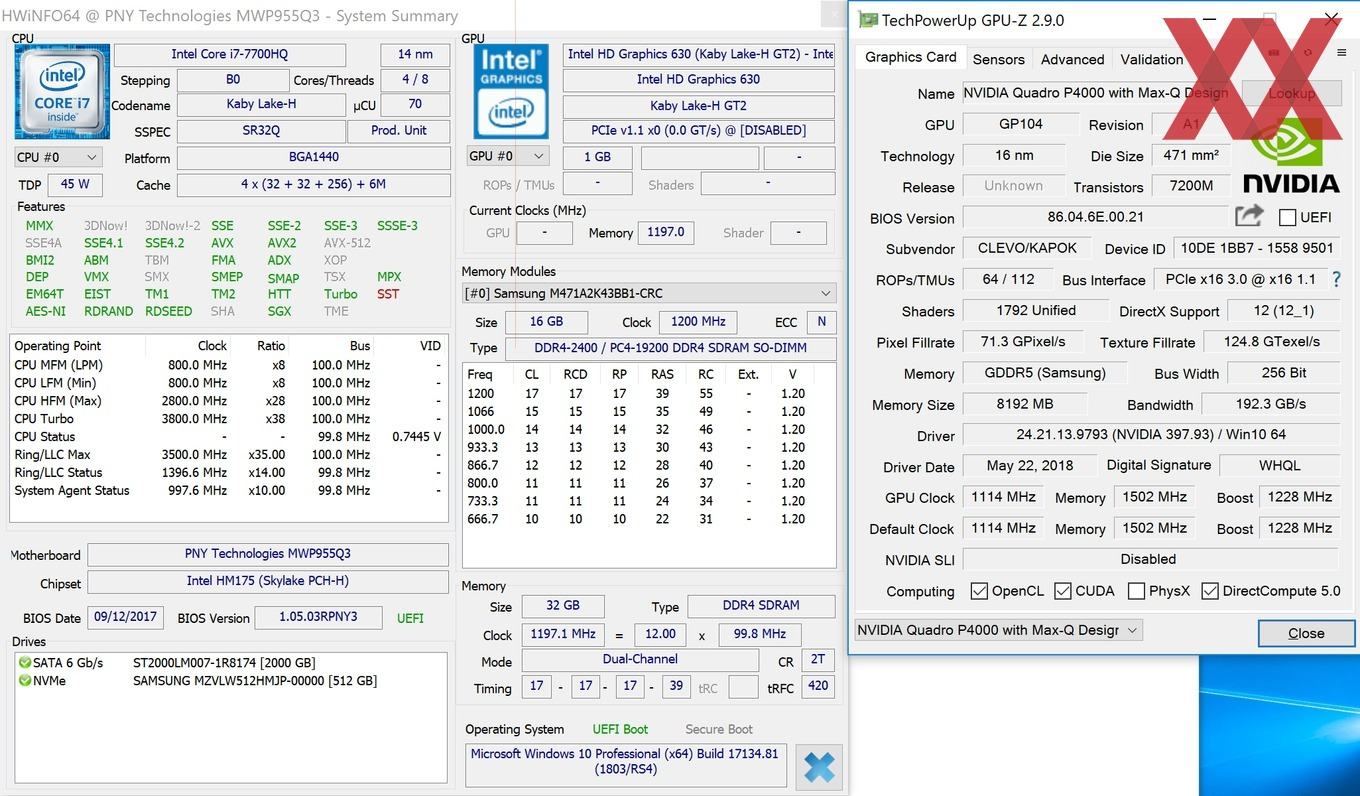Click the Intel Core i7-7700HQ CPU name field
The width and height of the screenshot is (1360, 796).
point(230,55)
